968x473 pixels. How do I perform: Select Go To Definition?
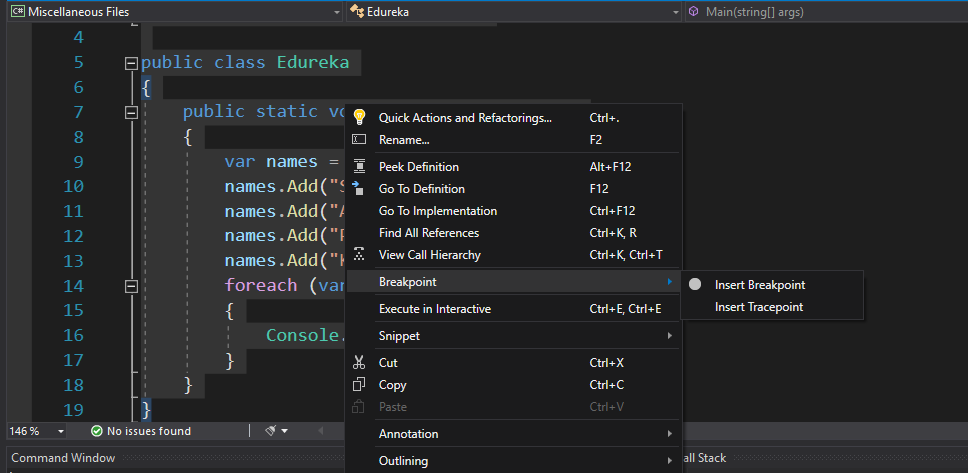coord(514,188)
